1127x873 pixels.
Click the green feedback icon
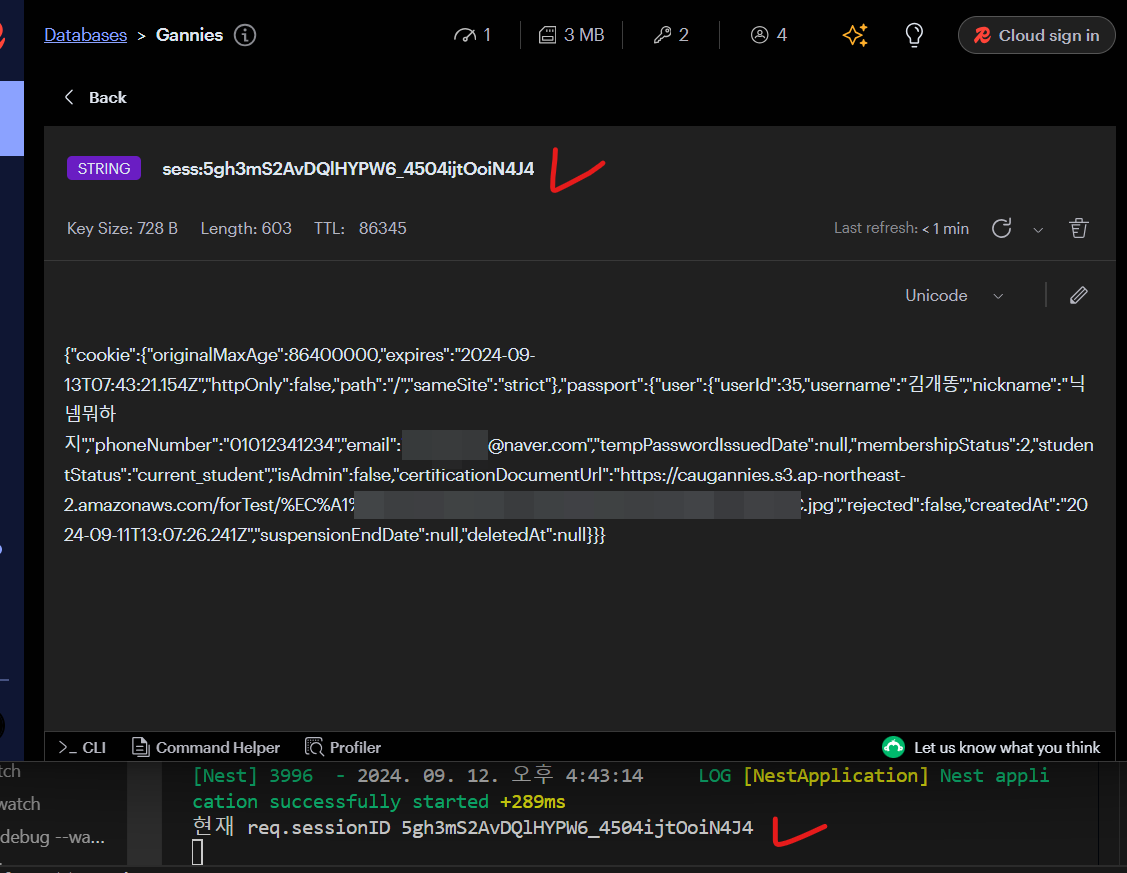893,747
